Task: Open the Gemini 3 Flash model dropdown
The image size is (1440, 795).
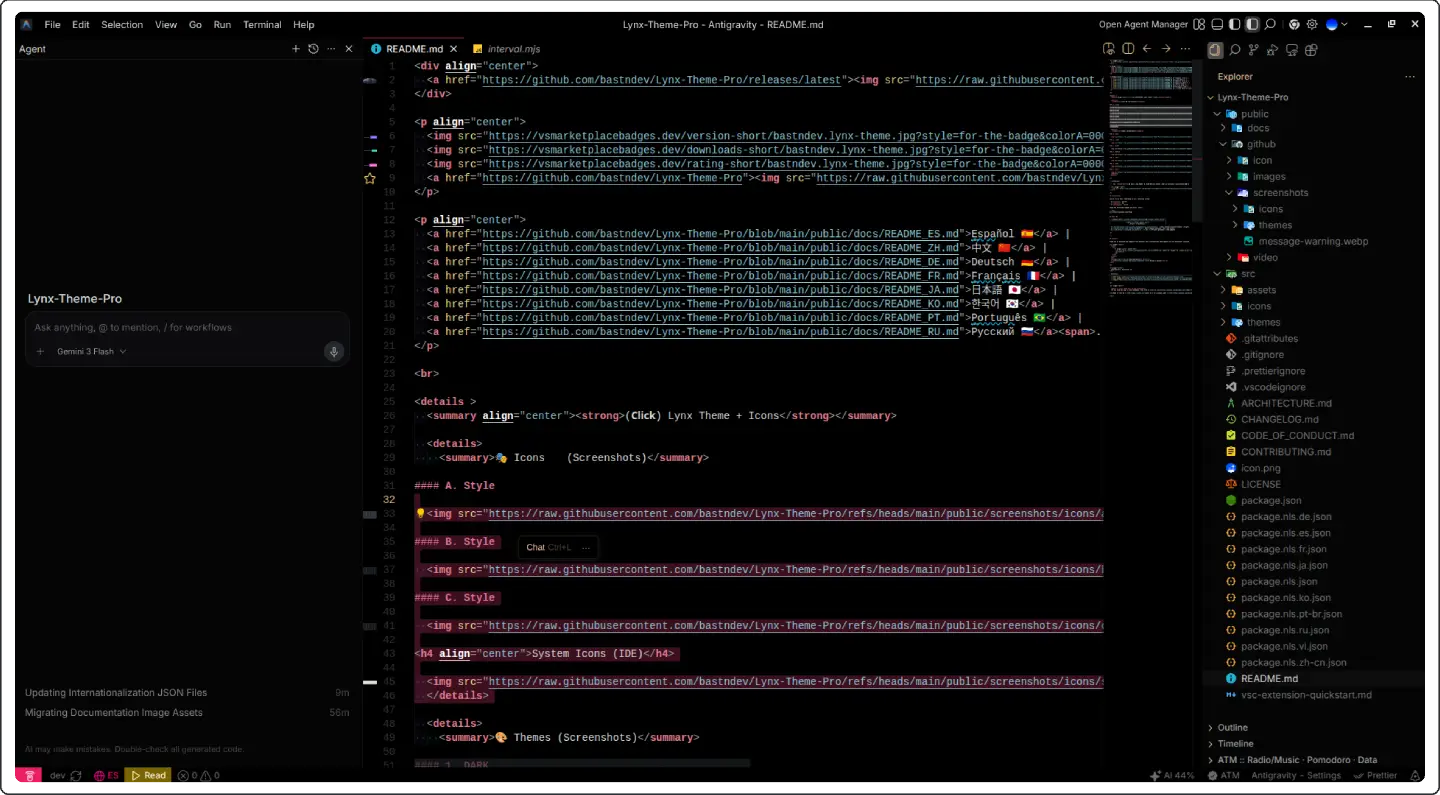Action: tap(91, 352)
